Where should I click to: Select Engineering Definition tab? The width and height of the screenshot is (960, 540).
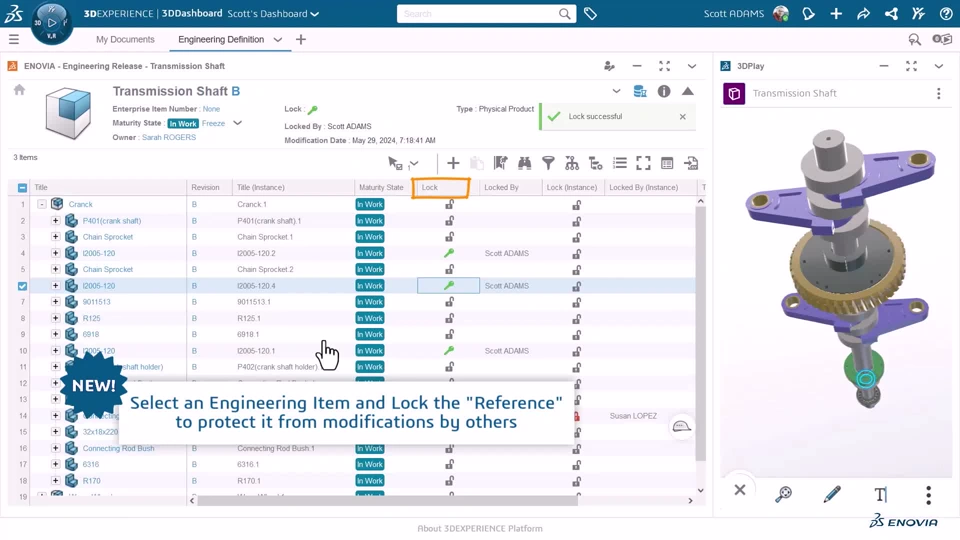pos(221,39)
